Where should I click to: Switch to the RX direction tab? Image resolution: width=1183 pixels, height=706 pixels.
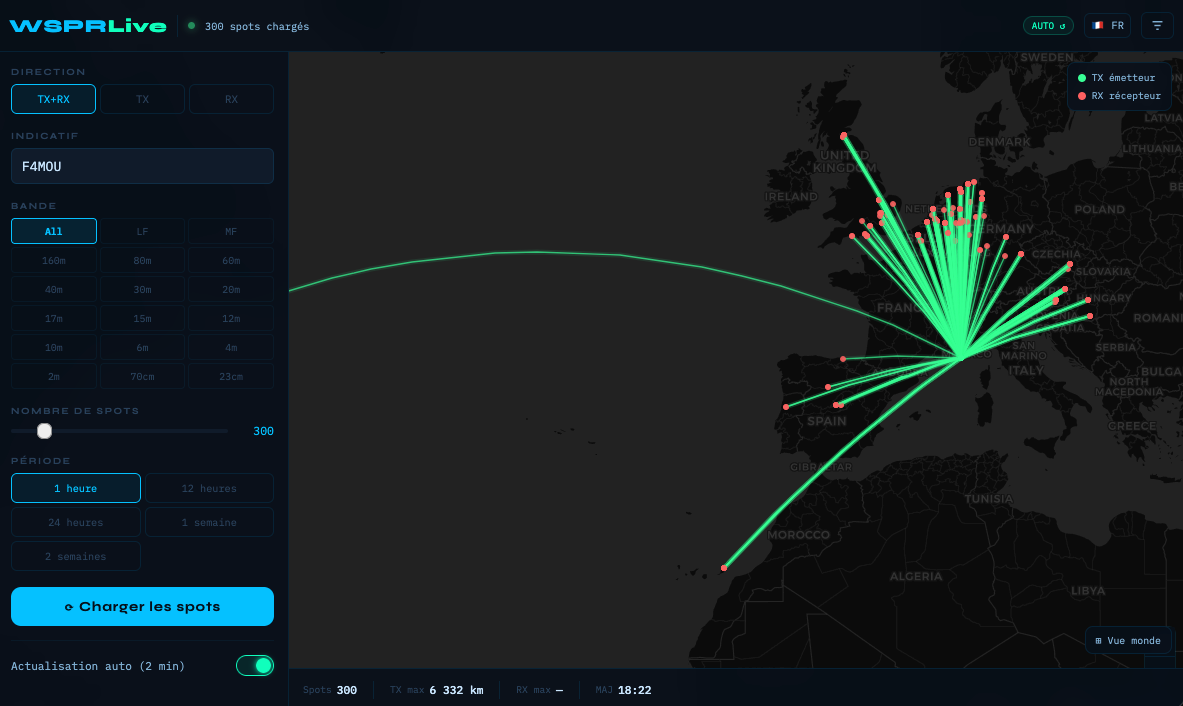[x=231, y=98]
